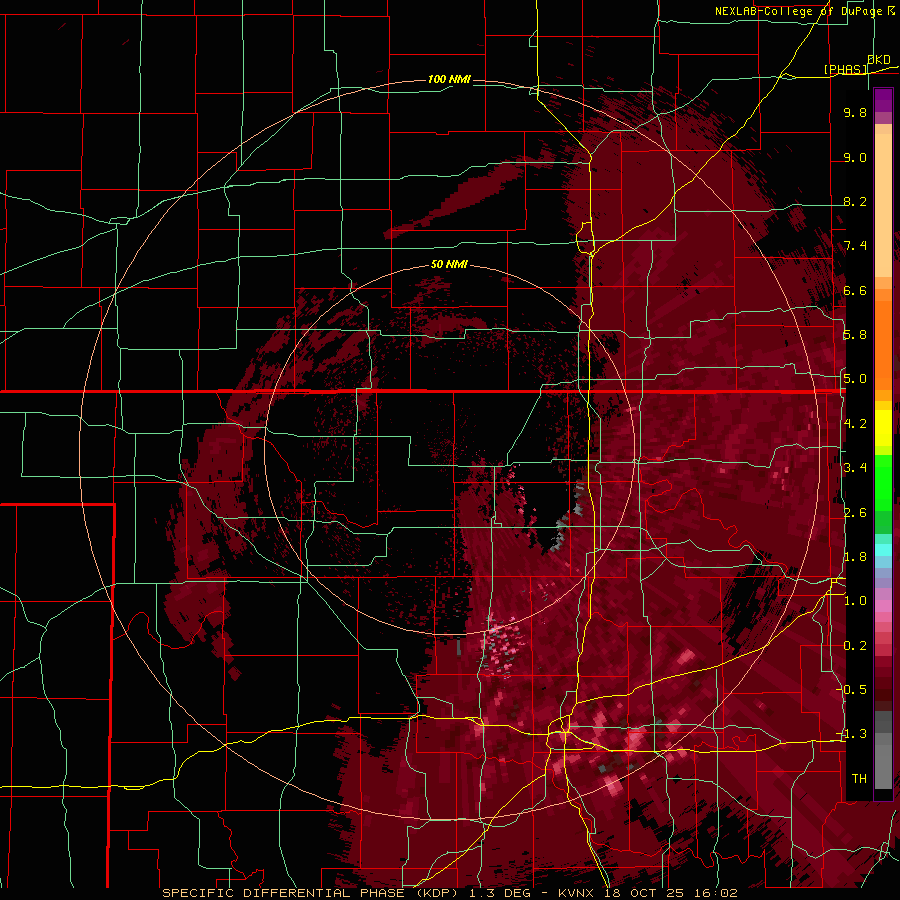
Task: Click the 9.0 value on the scale
Action: (x=855, y=157)
